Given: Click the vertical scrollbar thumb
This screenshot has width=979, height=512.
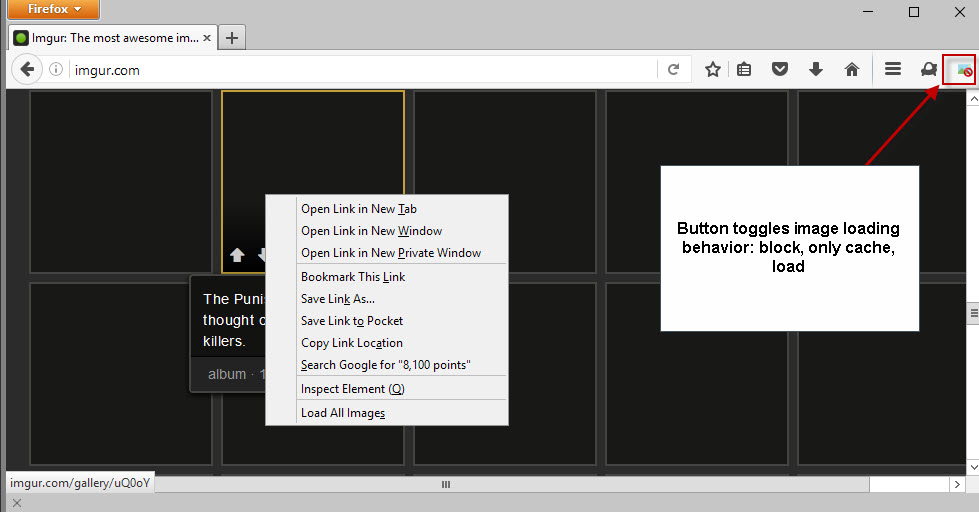Looking at the screenshot, I should tap(973, 312).
